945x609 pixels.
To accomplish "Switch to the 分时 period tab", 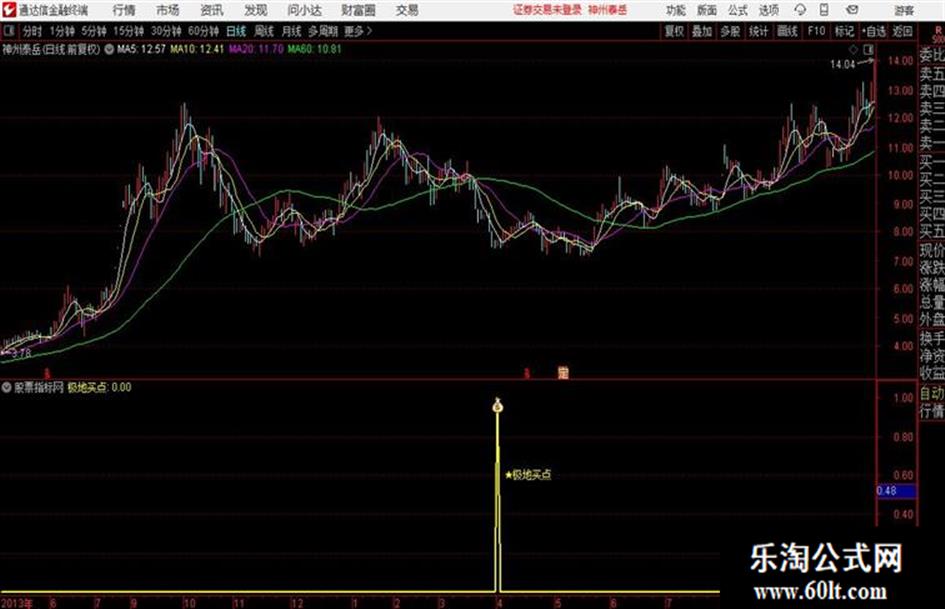I will click(33, 31).
